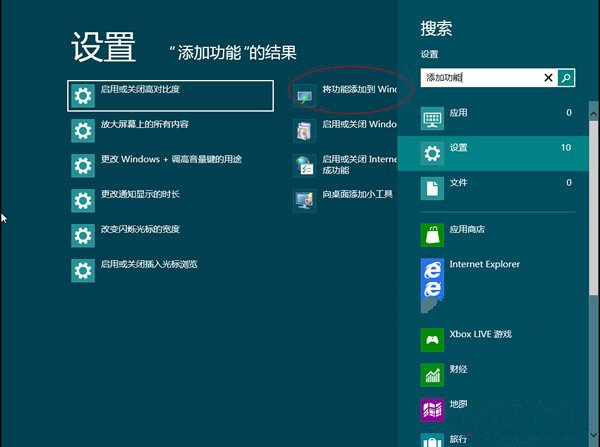600x447 pixels.
Task: Open 启用或关闭 Internet 功能 result text
Action: [359, 165]
